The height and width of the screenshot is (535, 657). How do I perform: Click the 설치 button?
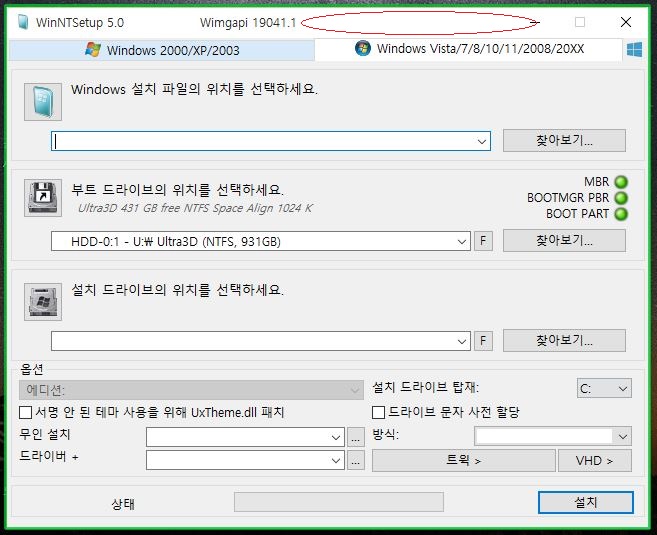coord(585,502)
